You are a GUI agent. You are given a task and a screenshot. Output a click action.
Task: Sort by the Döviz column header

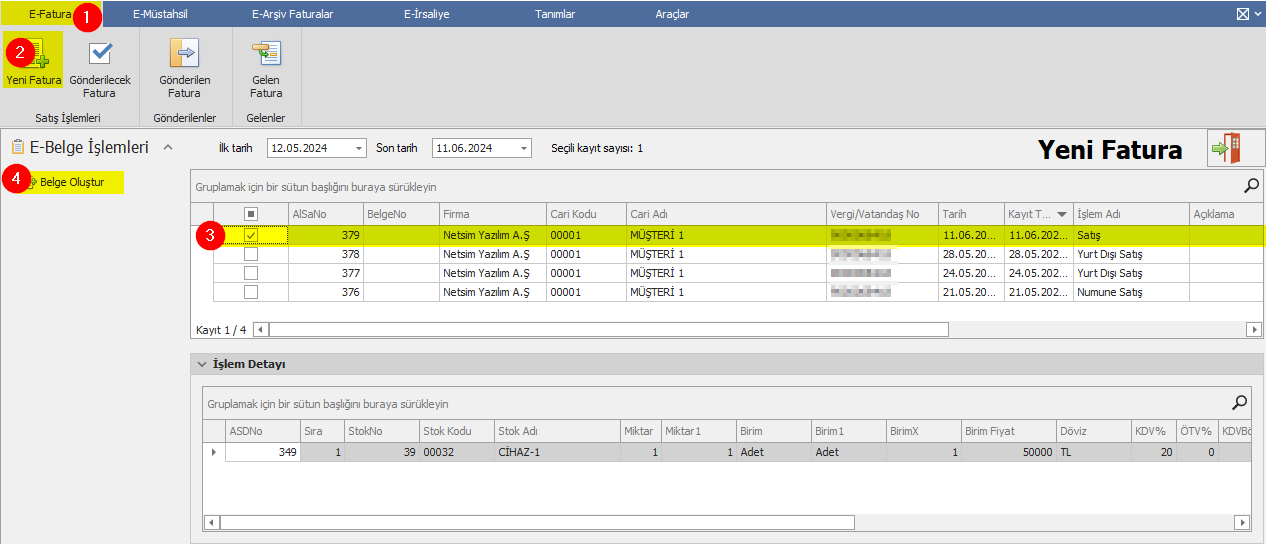pos(1094,431)
